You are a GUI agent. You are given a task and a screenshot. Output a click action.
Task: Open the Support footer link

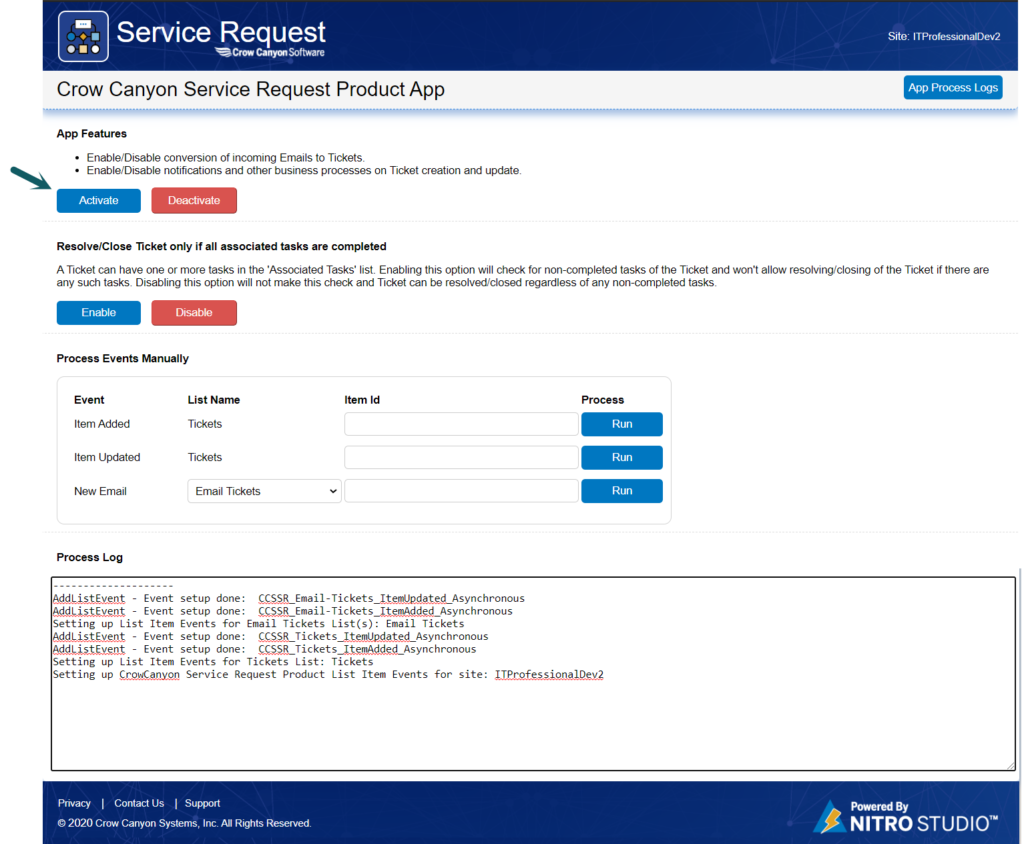tap(202, 803)
